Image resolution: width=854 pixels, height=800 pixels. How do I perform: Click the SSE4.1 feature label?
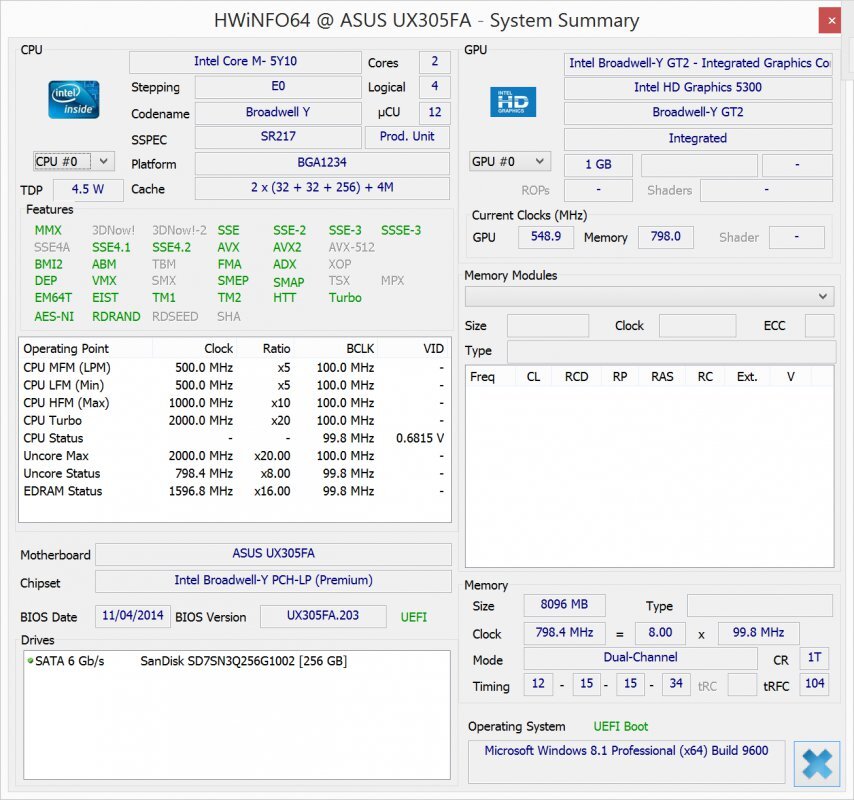(111, 248)
